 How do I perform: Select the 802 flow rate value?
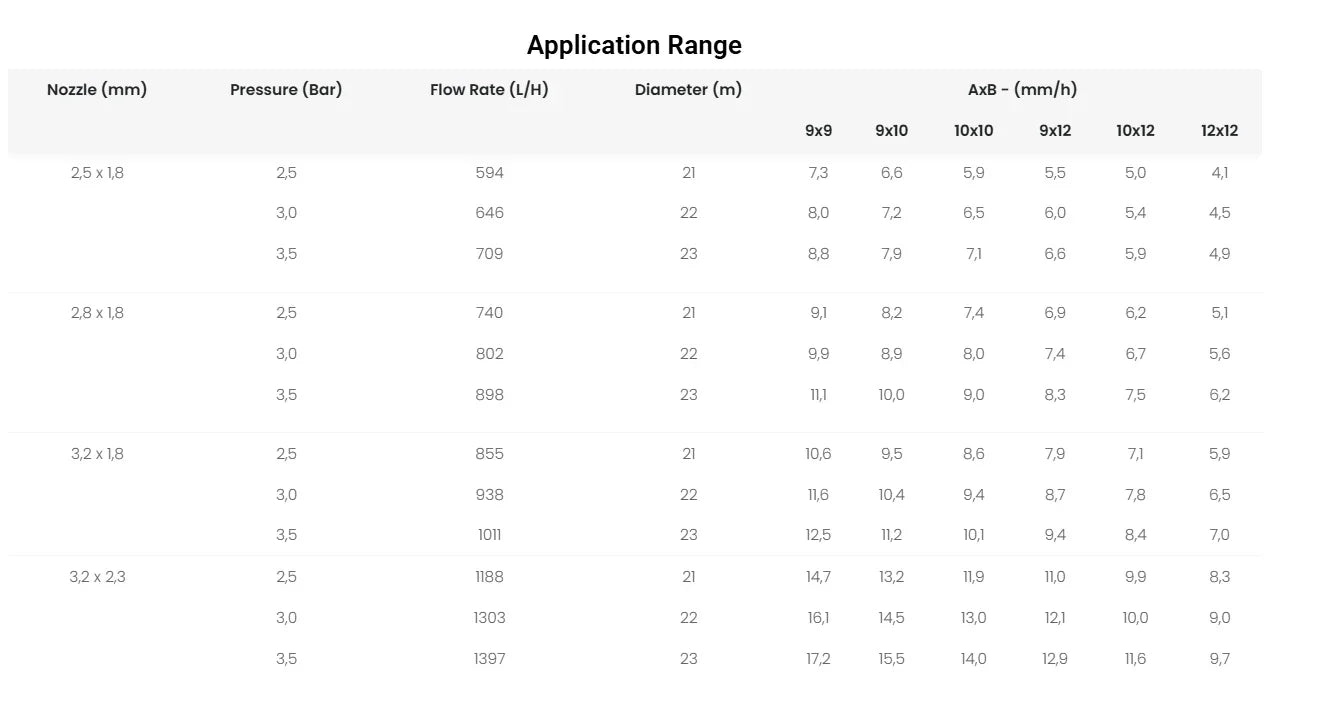[x=489, y=354]
